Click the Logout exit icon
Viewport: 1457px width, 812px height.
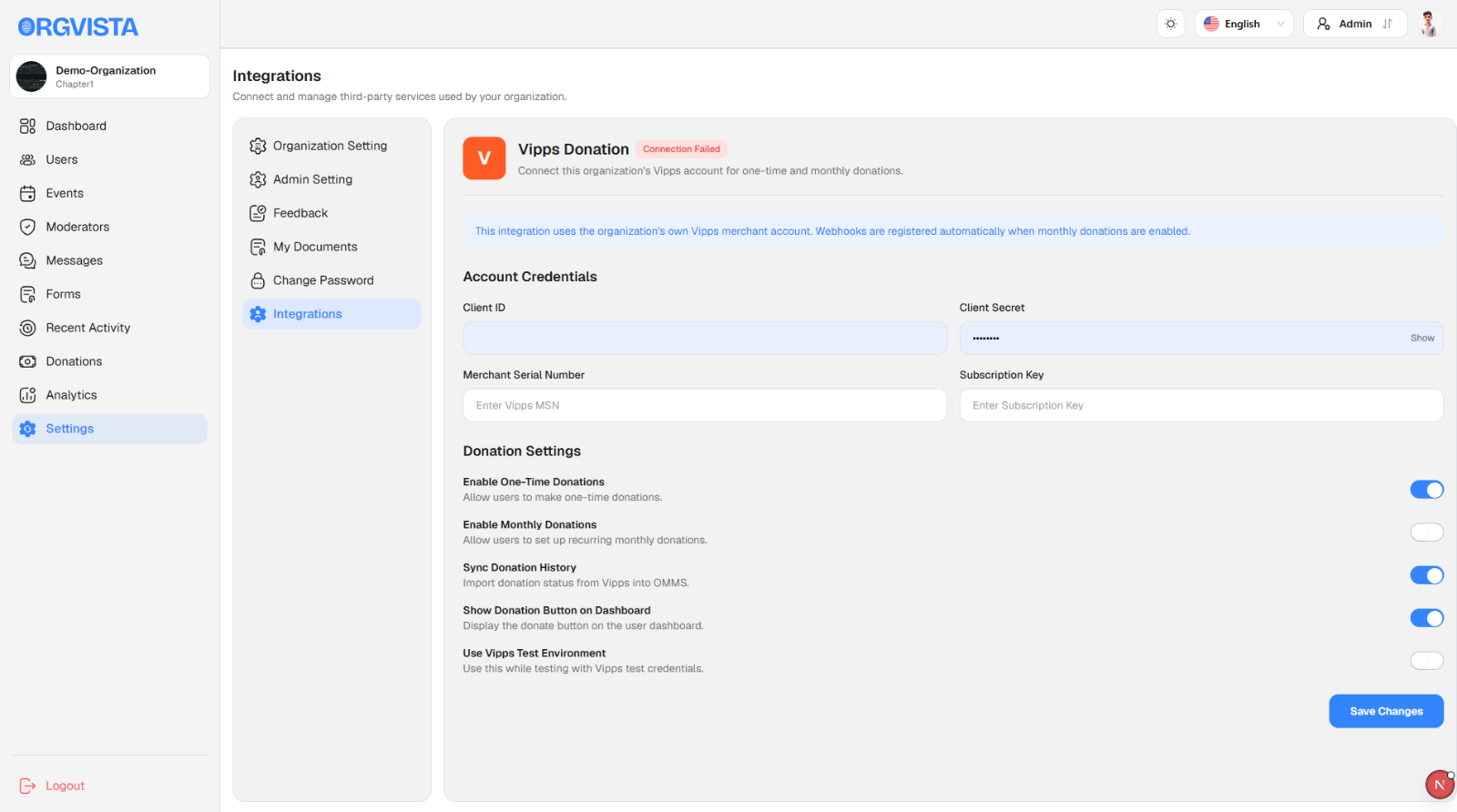pyautogui.click(x=28, y=786)
